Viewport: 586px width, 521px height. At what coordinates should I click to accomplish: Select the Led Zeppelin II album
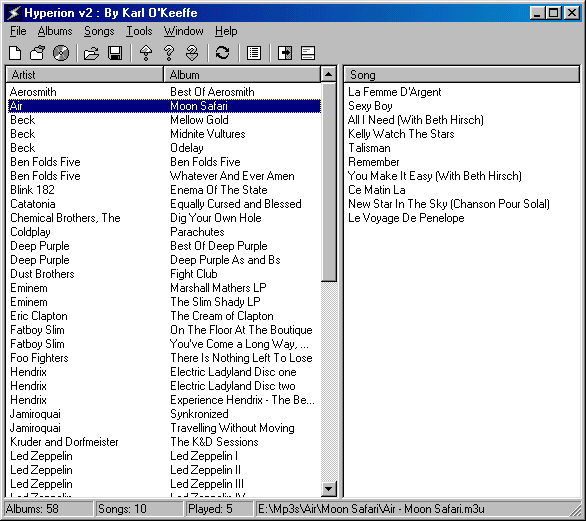tap(164, 470)
